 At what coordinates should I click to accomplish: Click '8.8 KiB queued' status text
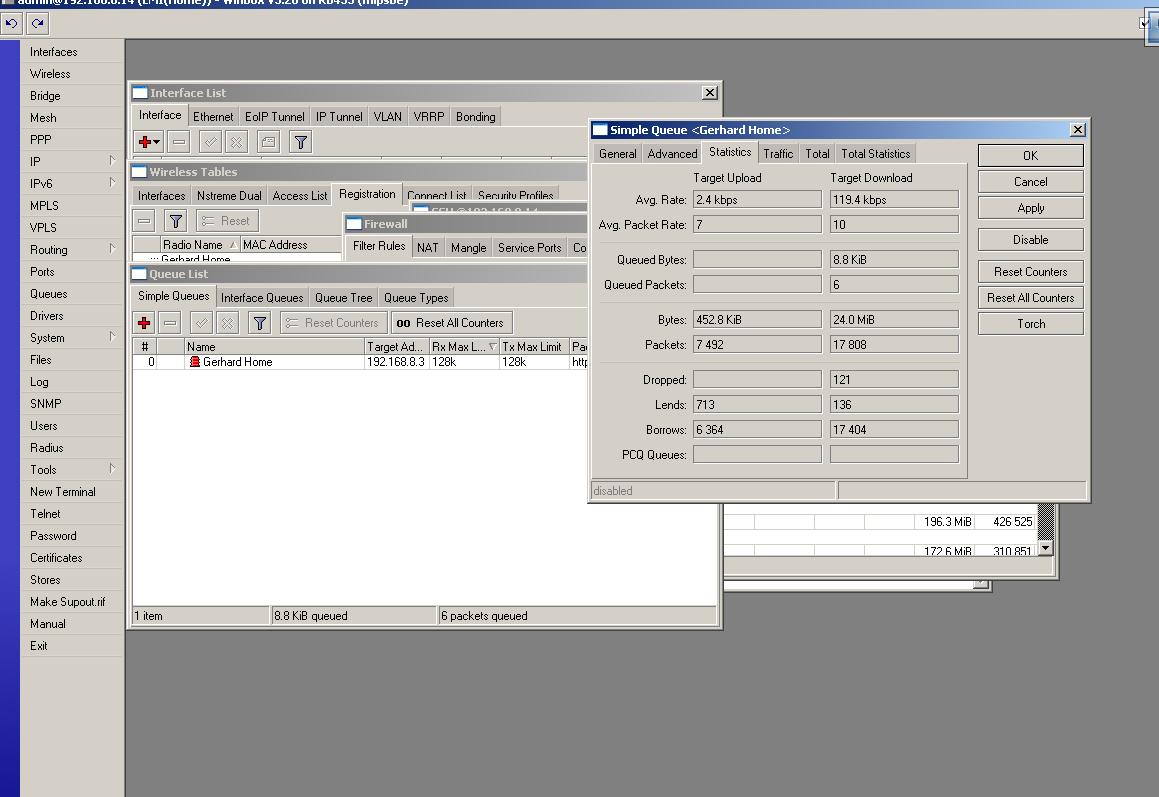[310, 616]
